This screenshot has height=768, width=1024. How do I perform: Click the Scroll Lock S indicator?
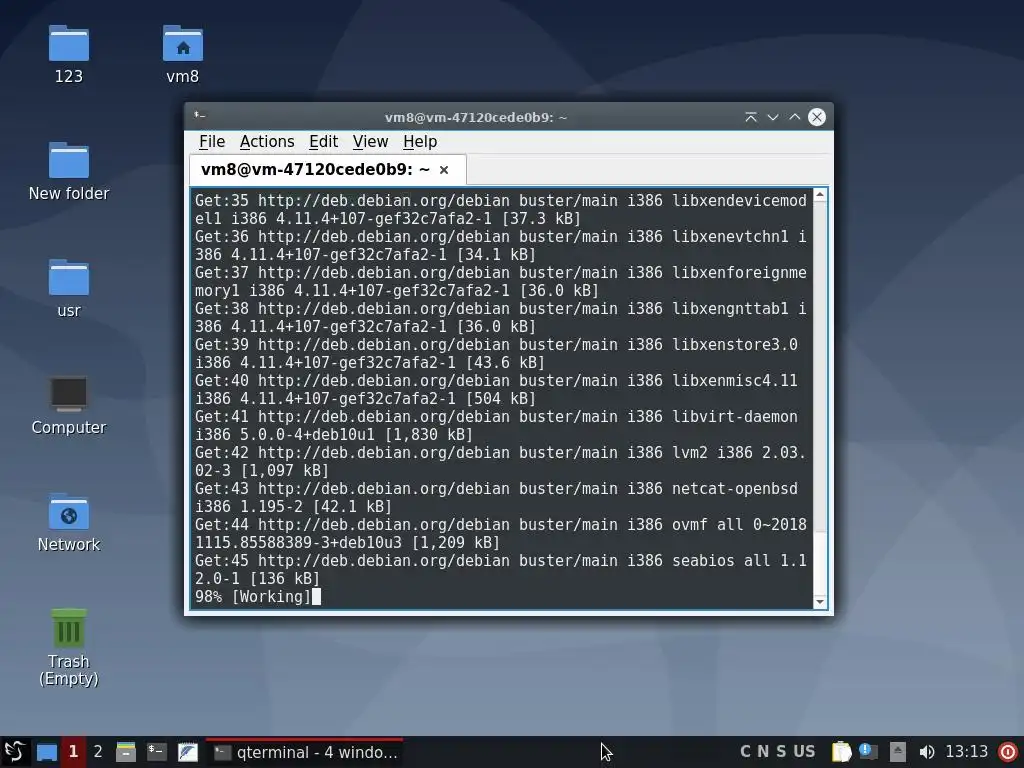[x=780, y=752]
